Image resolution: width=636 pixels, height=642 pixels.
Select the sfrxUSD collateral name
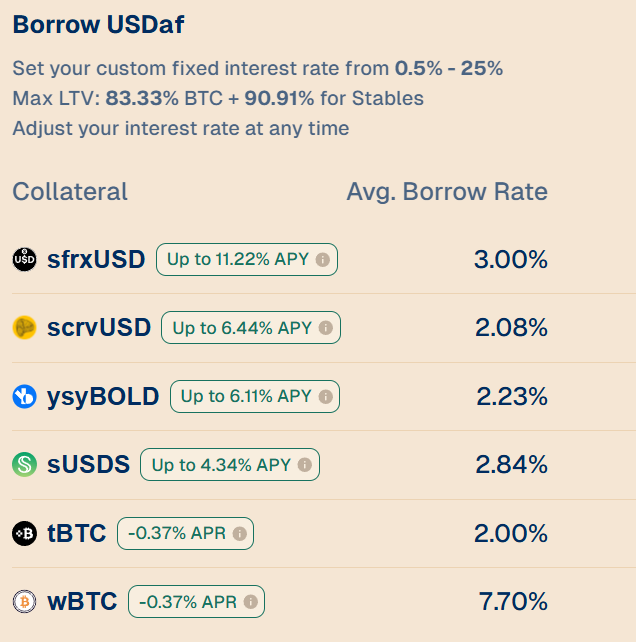(96, 260)
